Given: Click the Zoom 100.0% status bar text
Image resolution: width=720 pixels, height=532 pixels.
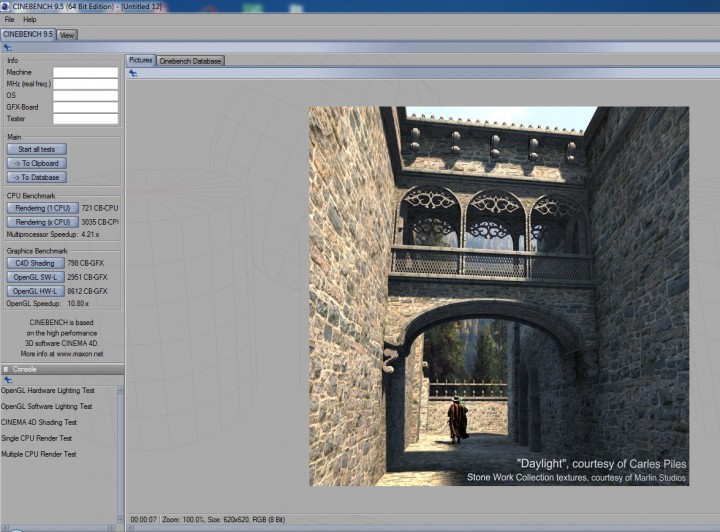Looking at the screenshot, I should (183, 520).
